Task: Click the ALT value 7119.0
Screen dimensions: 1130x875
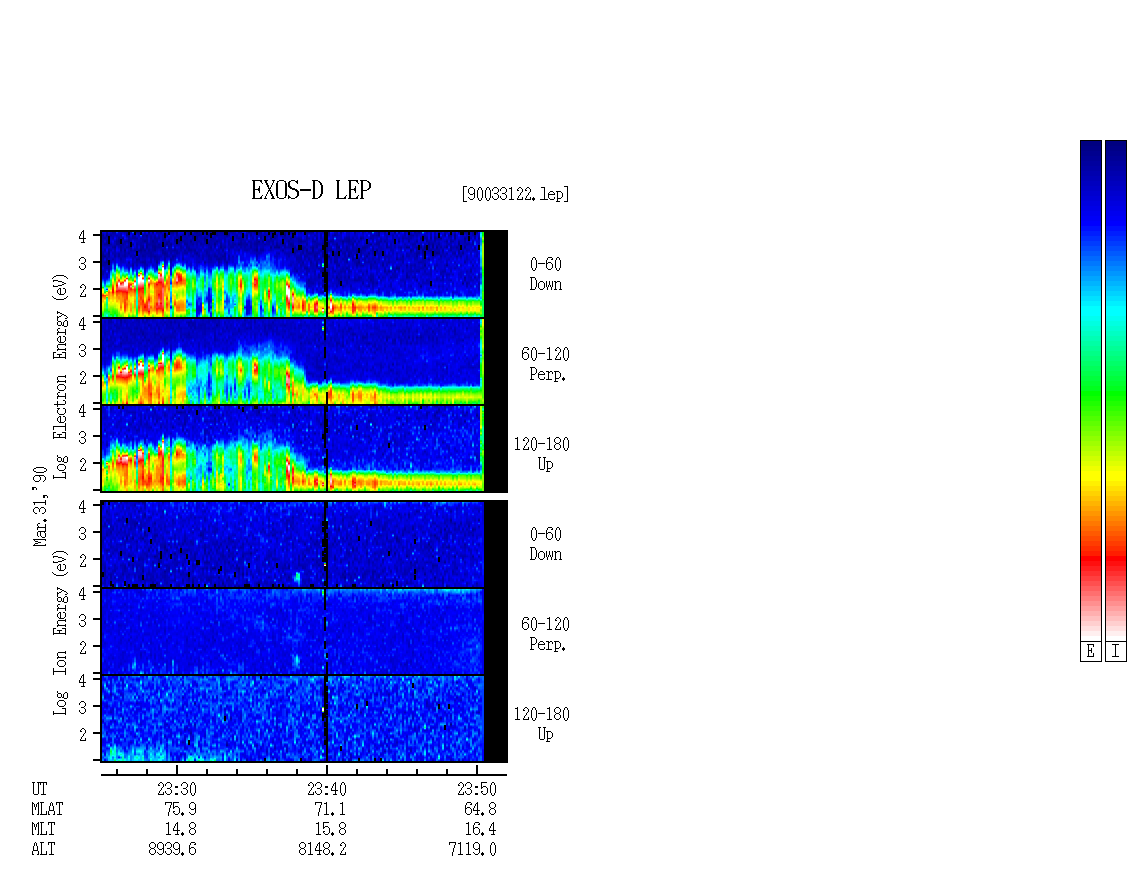Action: [x=473, y=850]
